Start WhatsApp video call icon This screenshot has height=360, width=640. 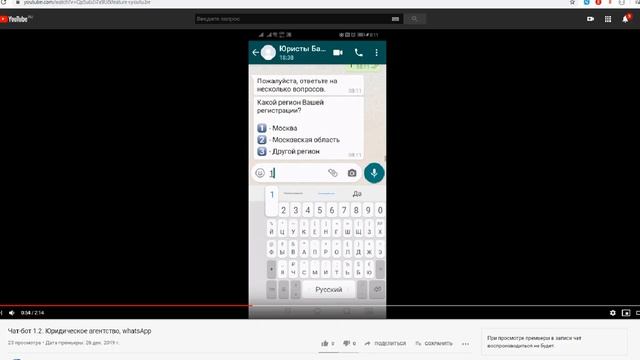point(338,52)
